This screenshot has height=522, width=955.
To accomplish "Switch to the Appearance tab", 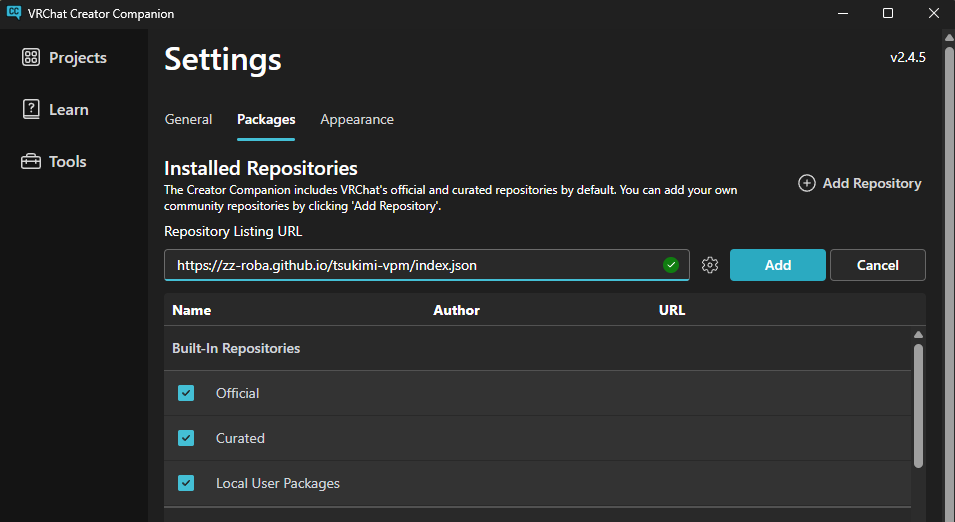I will 357,119.
